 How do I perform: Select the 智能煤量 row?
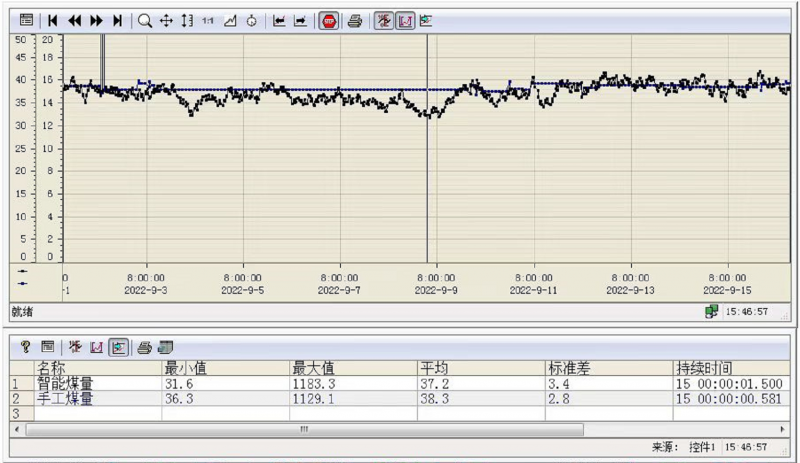[64, 382]
